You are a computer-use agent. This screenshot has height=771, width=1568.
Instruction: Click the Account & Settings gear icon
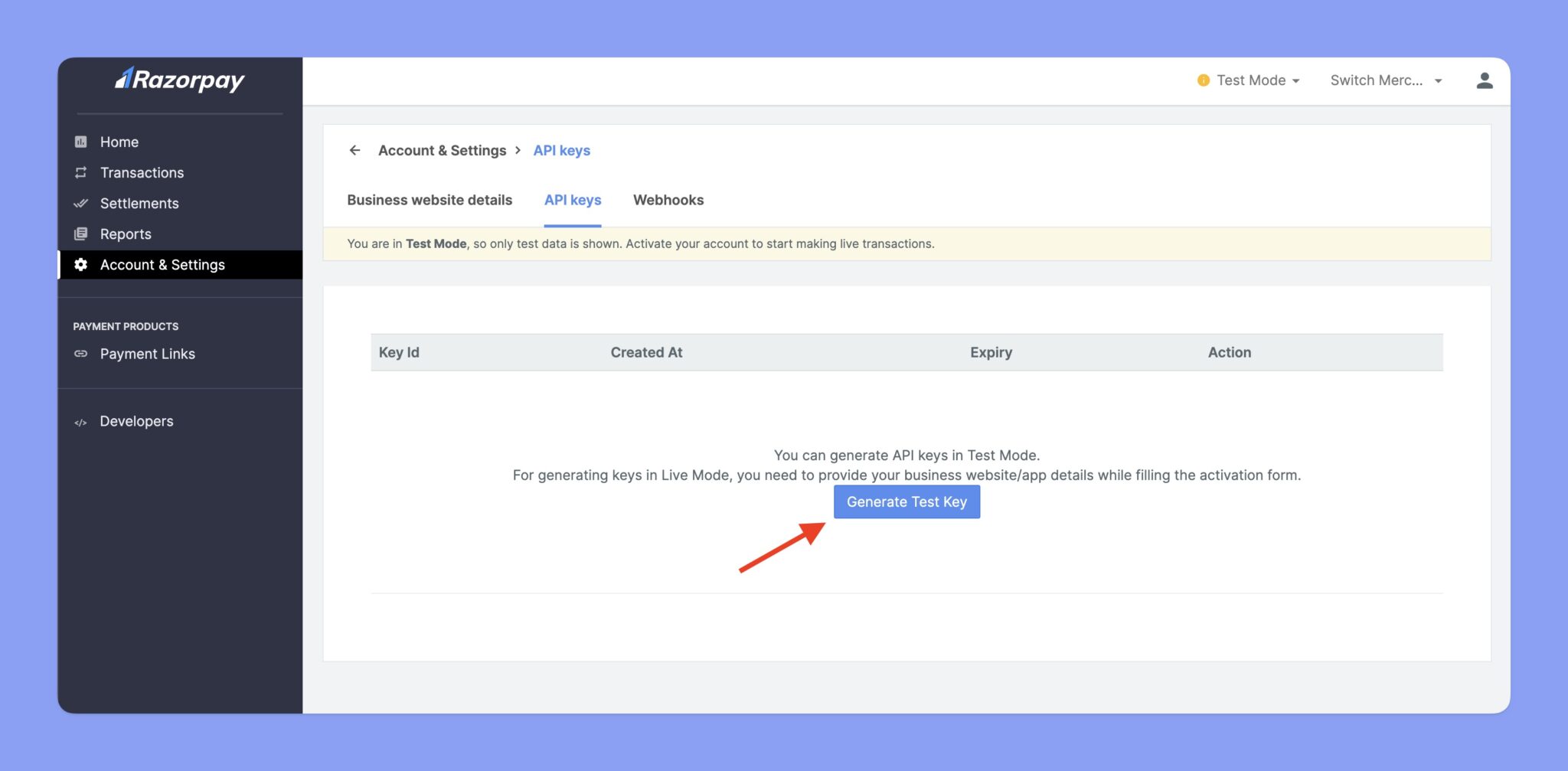pos(80,264)
